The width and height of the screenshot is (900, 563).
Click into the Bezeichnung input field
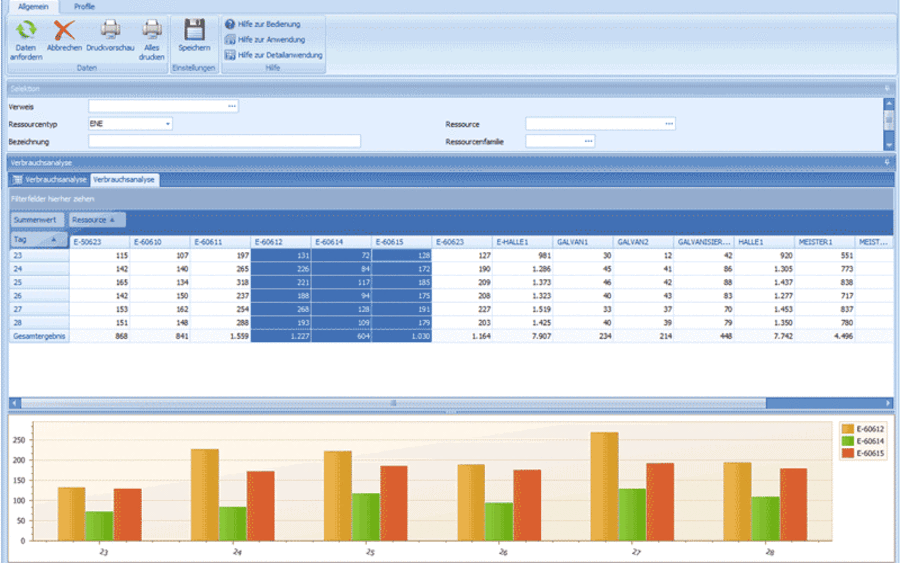coord(224,141)
